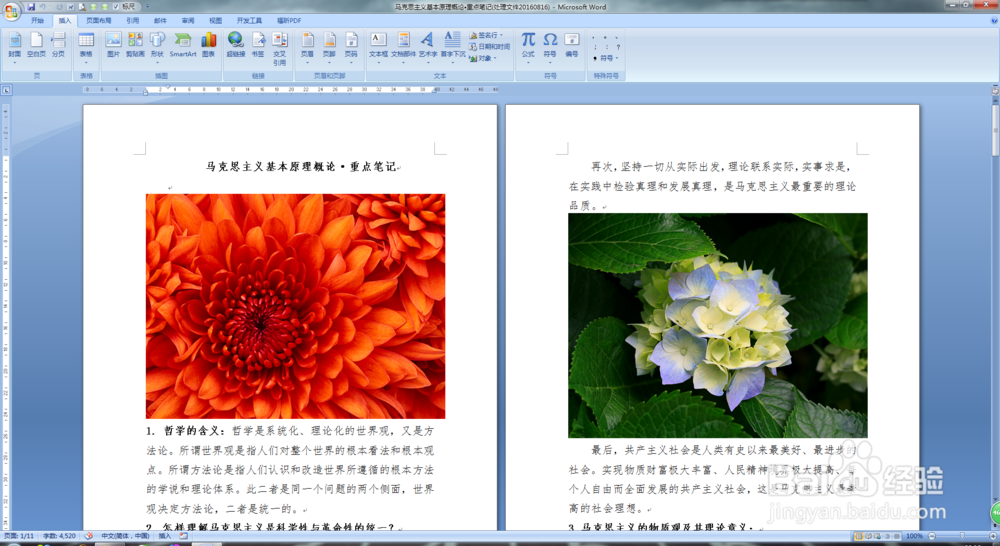This screenshot has width=1000, height=546.
Task: Insert date and time with 日期和时间
Action: [x=490, y=47]
